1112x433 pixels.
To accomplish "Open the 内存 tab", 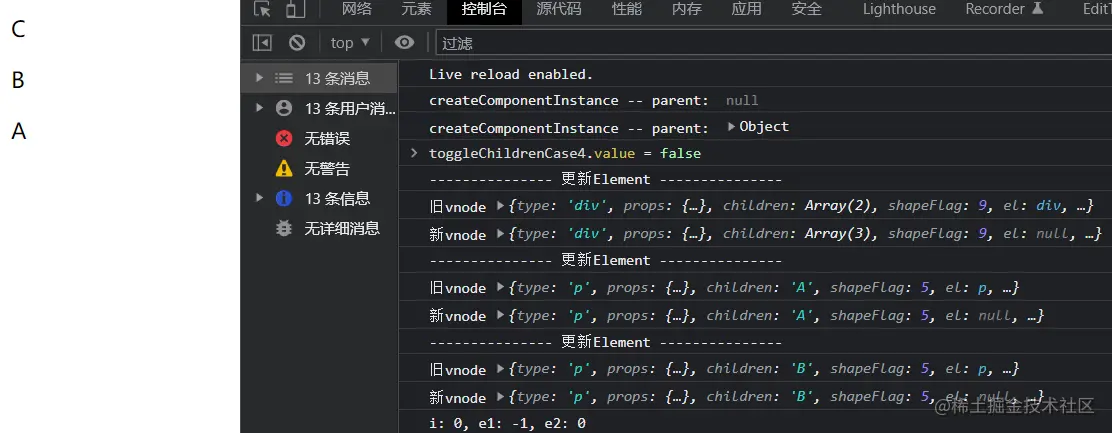I will [x=686, y=9].
